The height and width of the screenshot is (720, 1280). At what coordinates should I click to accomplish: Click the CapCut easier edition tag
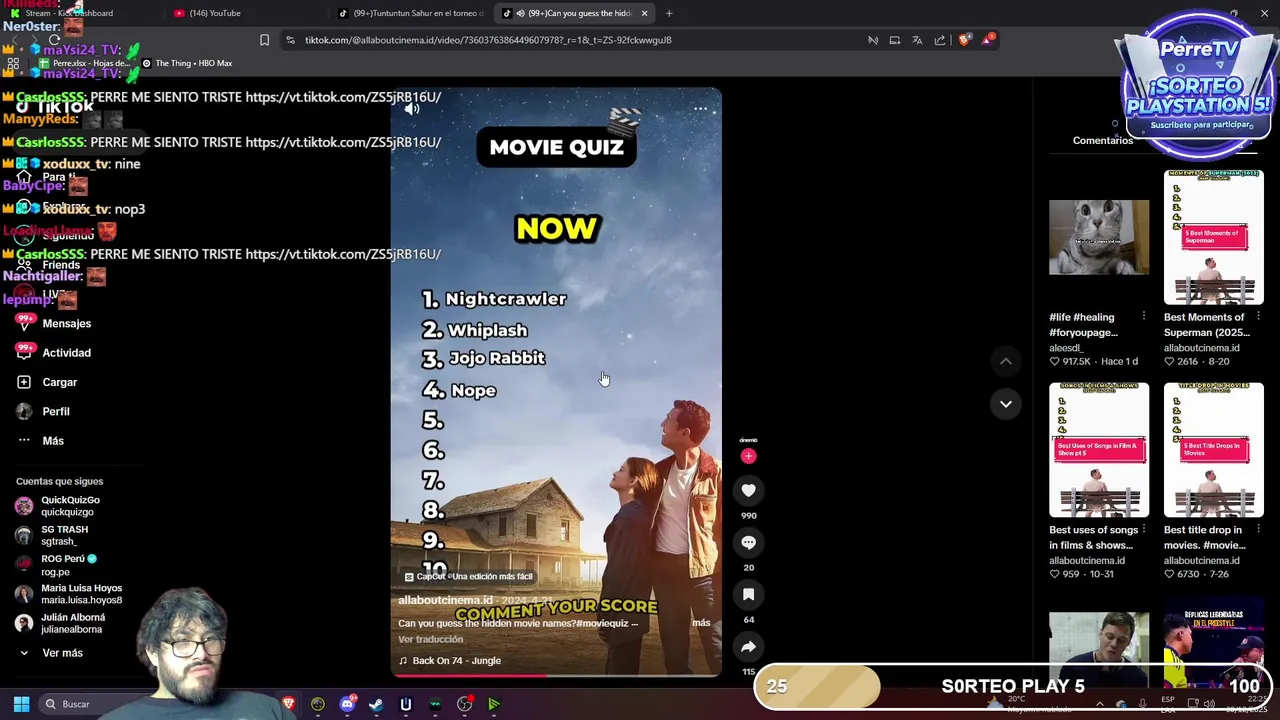click(468, 577)
